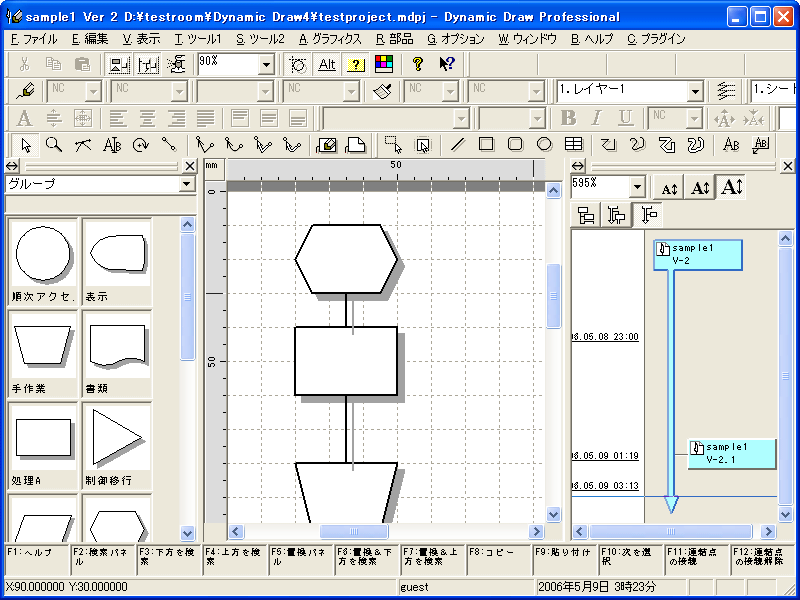Viewport: 800px width, 600px height.
Task: Pick the 処理A rectangle shape
Action: pos(43,446)
